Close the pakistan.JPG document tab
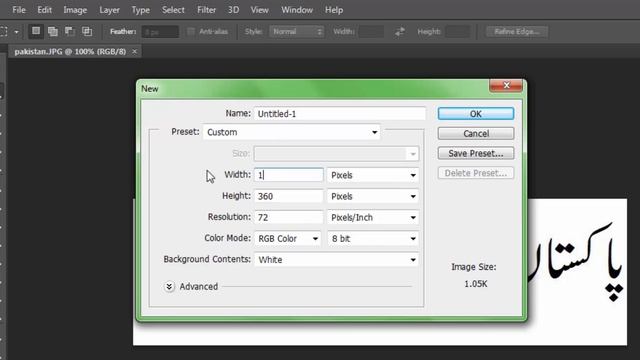640x360 pixels. (134, 51)
